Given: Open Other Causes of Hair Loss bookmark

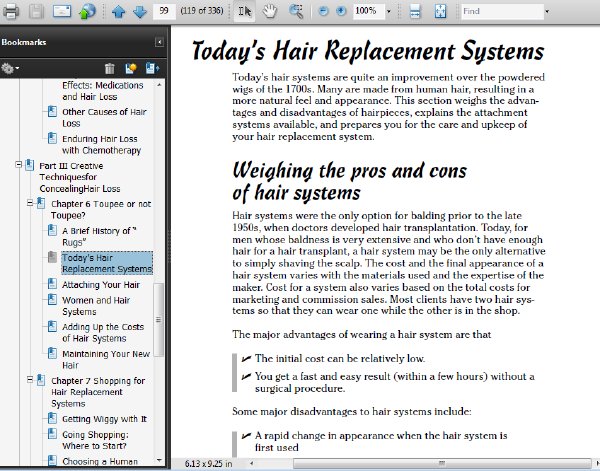Looking at the screenshot, I should point(104,117).
